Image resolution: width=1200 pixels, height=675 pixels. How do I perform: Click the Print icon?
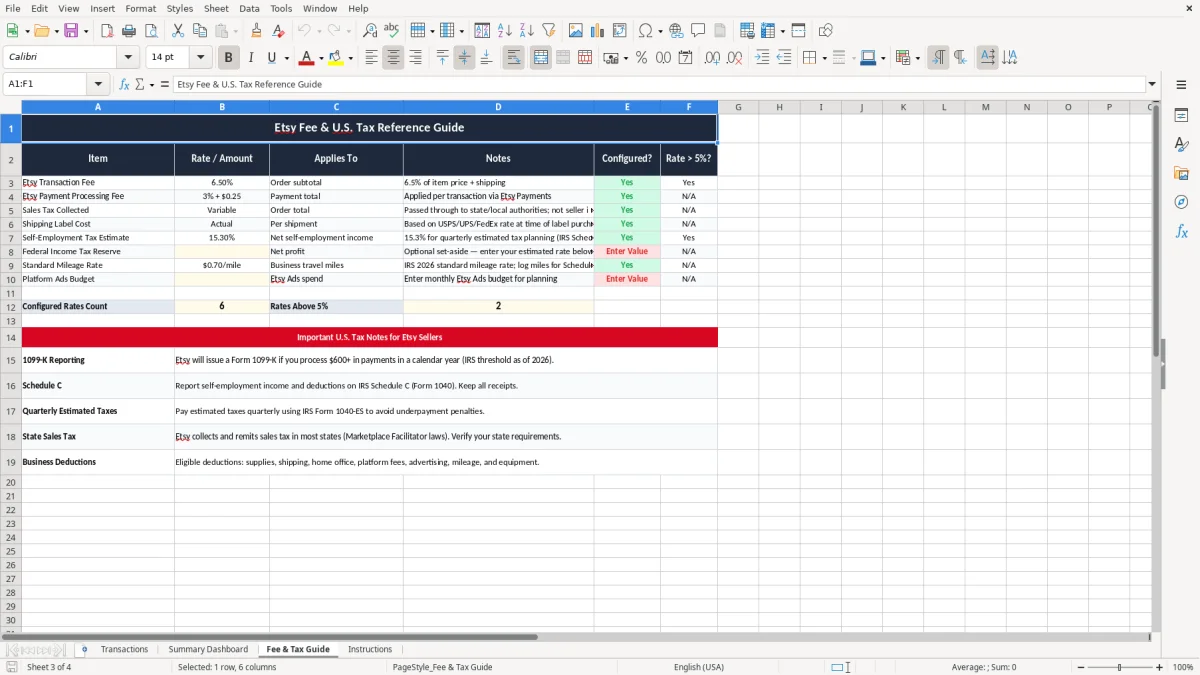(x=130, y=31)
